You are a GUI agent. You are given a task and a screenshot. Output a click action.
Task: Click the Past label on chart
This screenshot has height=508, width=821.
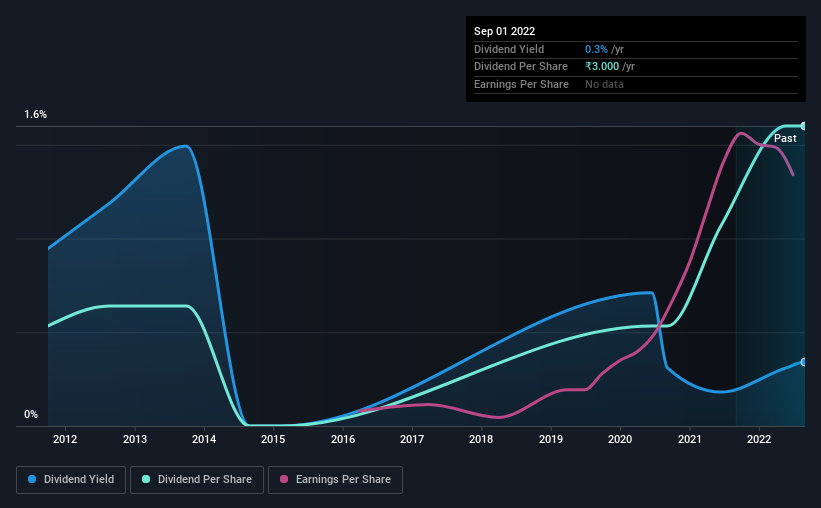pos(785,138)
